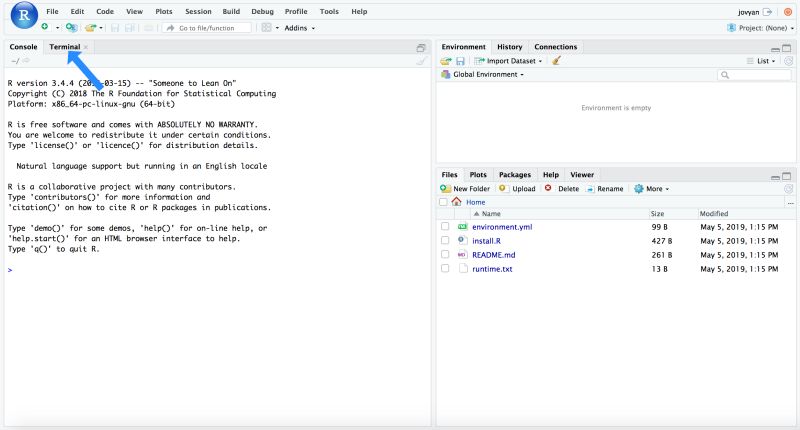Switch to the History tab
The height and width of the screenshot is (430, 800).
[510, 47]
